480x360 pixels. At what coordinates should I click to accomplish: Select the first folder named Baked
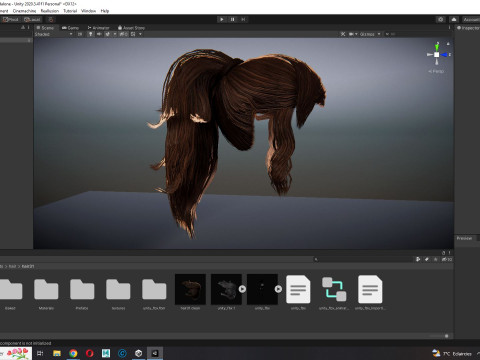[x=11, y=293]
